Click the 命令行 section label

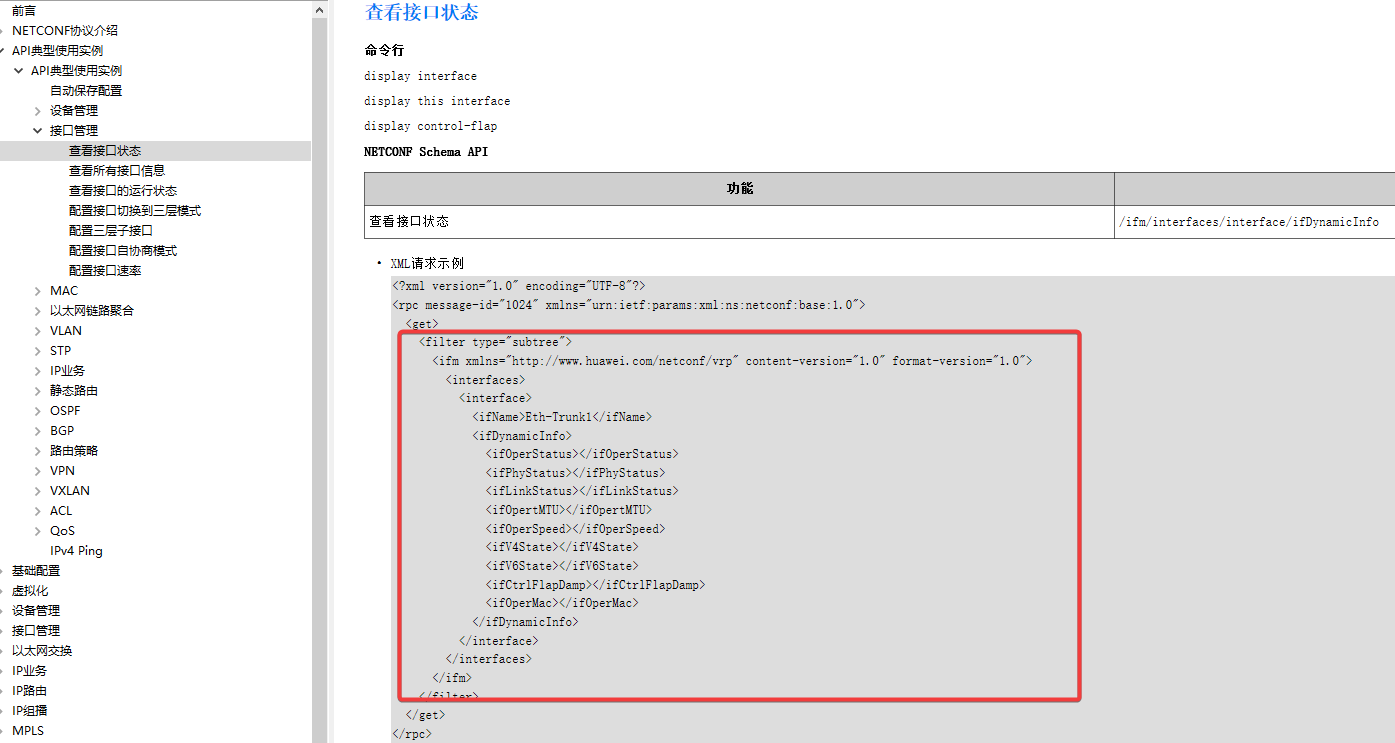point(384,50)
